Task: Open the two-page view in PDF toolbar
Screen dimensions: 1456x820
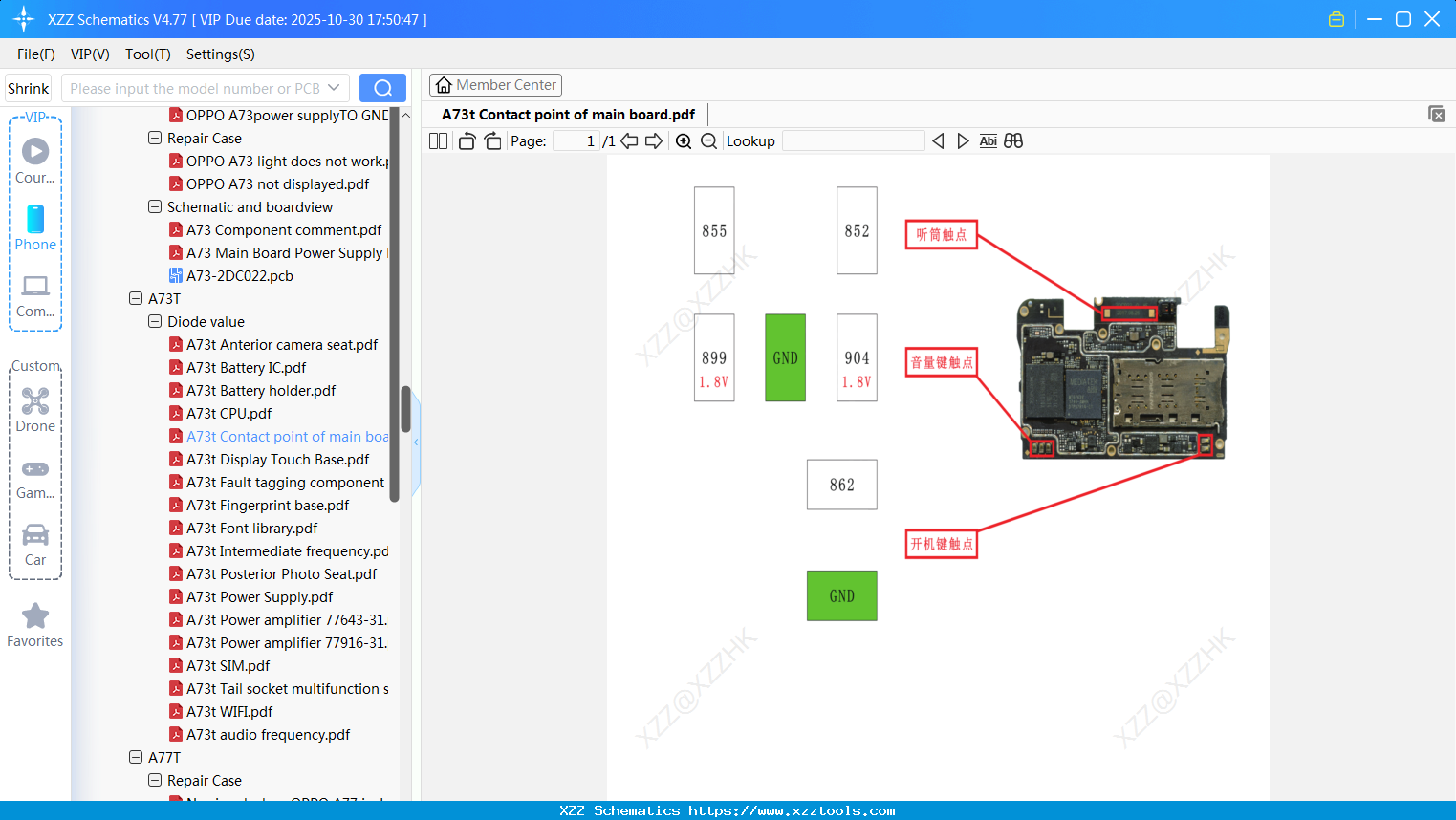Action: pyautogui.click(x=438, y=140)
